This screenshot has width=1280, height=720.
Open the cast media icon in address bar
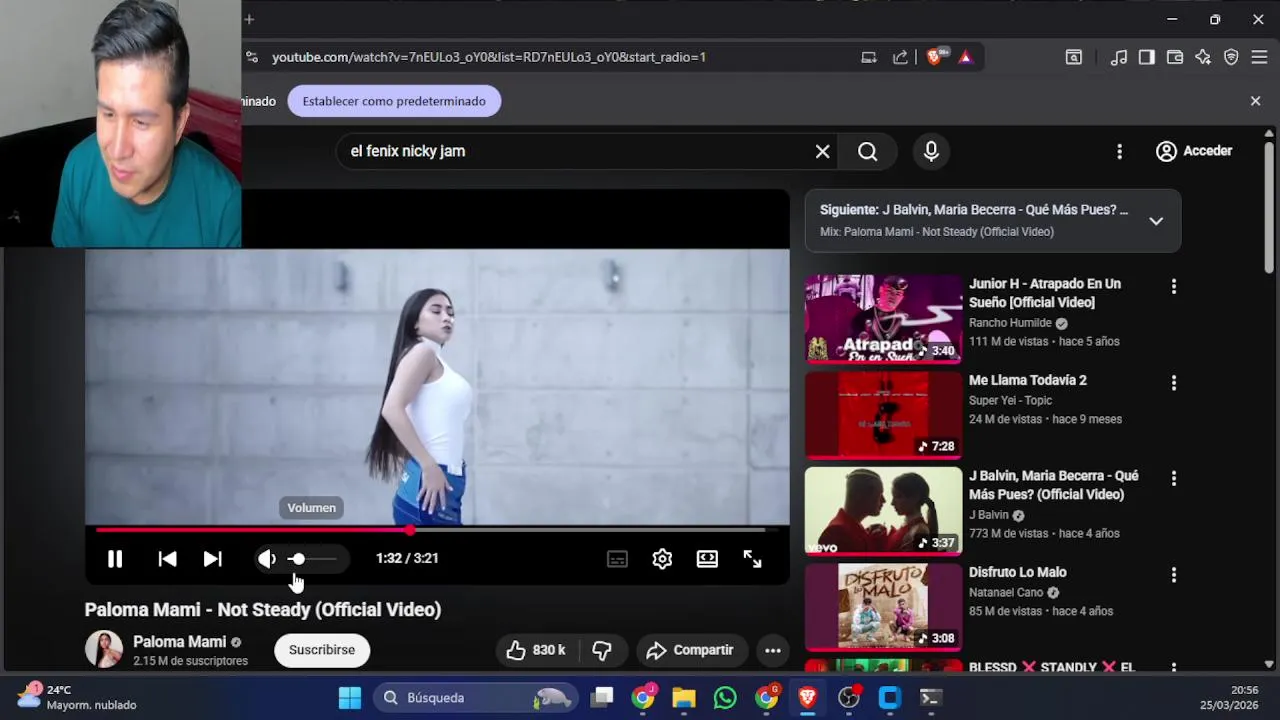point(869,57)
